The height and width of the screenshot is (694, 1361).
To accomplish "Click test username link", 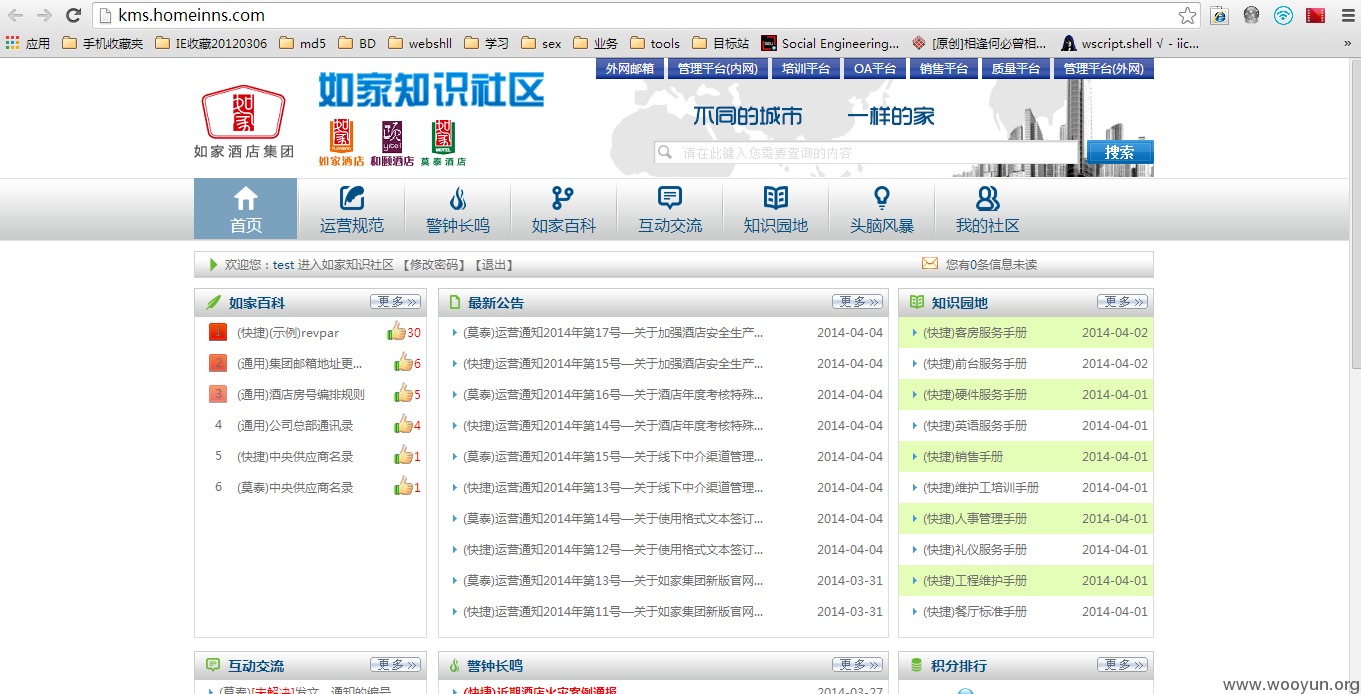I will tap(284, 265).
